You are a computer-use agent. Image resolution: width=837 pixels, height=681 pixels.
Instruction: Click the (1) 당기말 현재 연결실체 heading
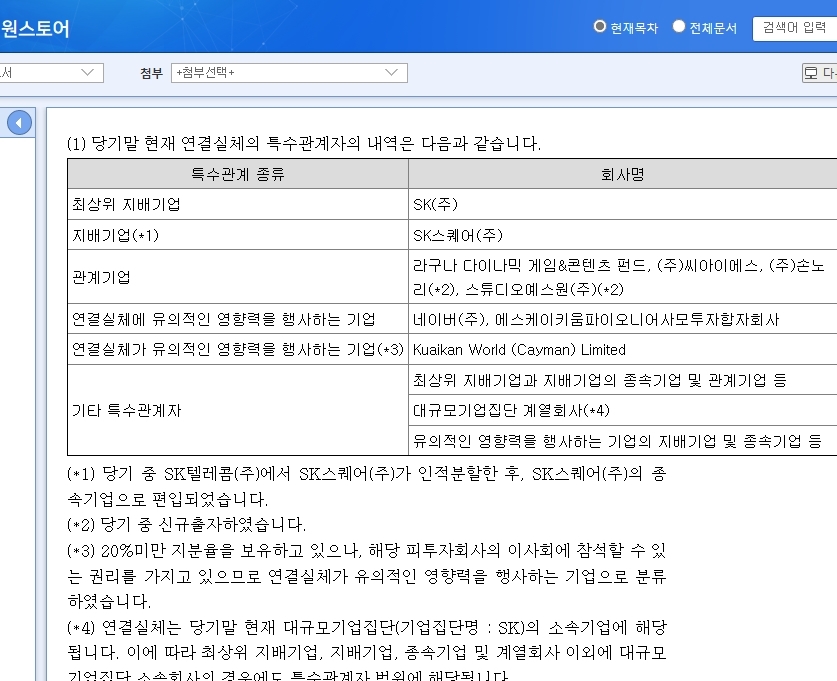click(x=304, y=143)
